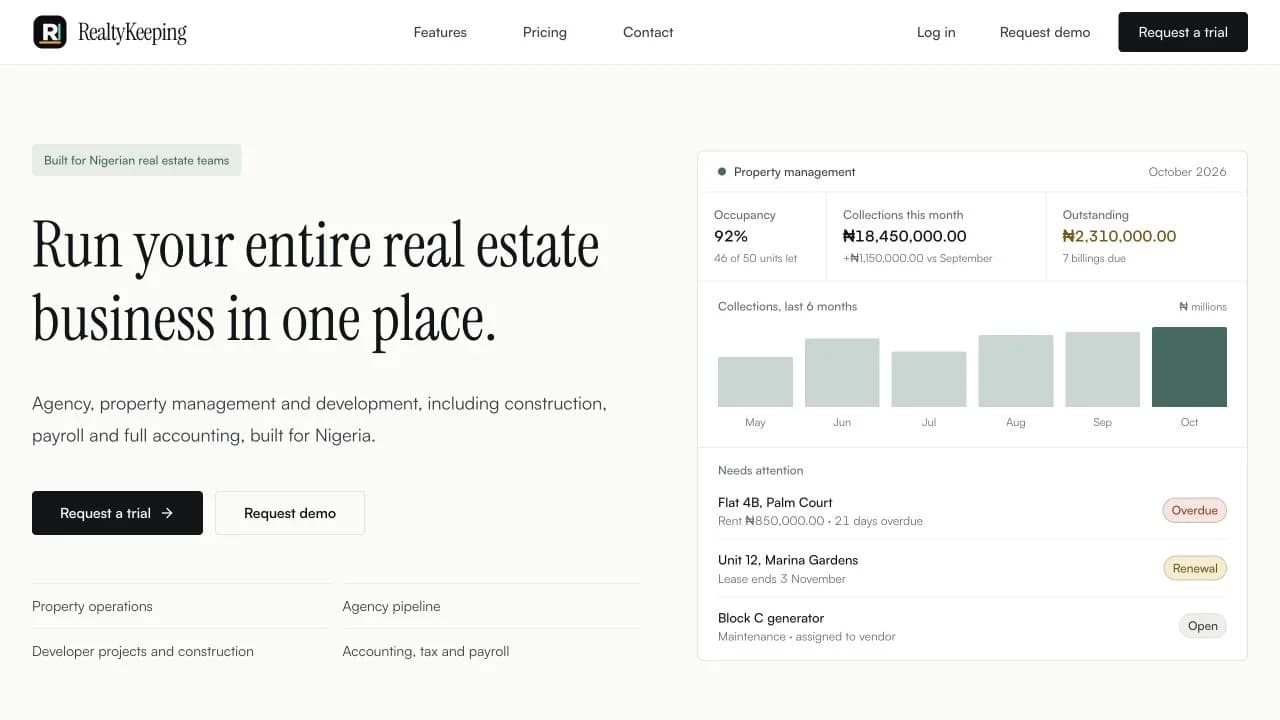Image resolution: width=1280 pixels, height=720 pixels.
Task: Click the green status dot beside Property management
Action: (722, 172)
